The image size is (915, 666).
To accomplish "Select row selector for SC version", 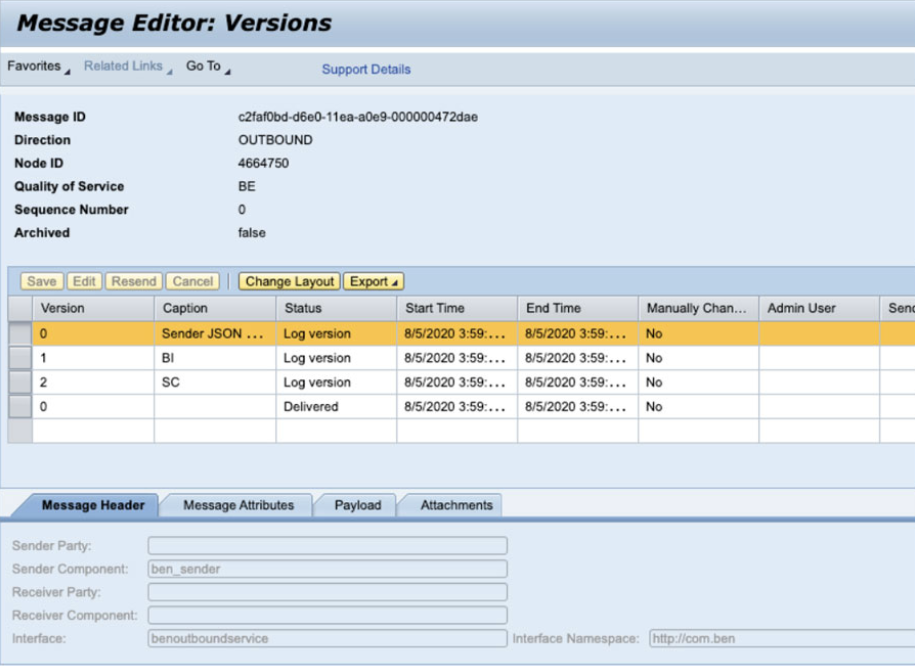I will pyautogui.click(x=20, y=382).
